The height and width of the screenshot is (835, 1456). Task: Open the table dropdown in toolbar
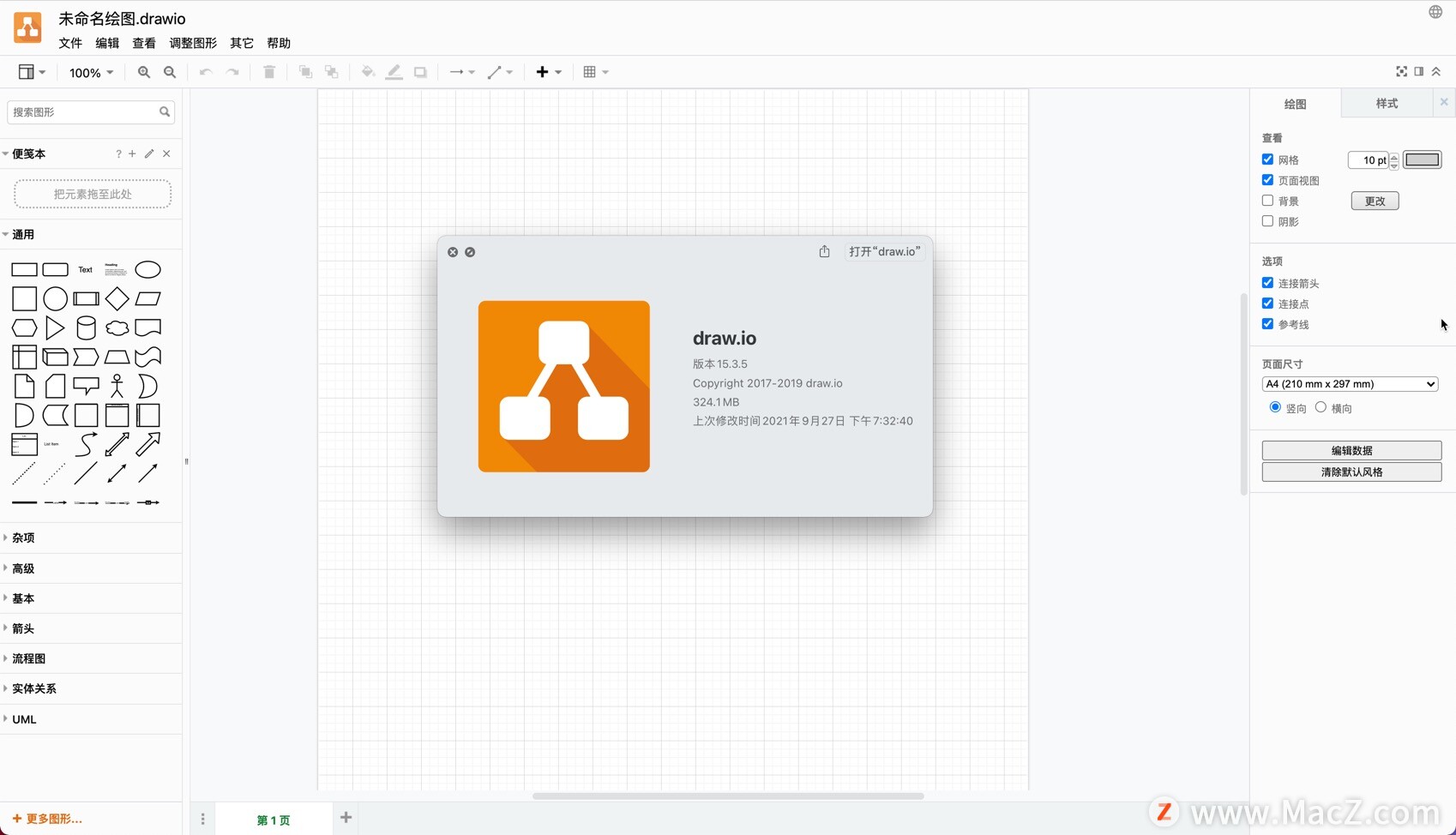click(596, 72)
